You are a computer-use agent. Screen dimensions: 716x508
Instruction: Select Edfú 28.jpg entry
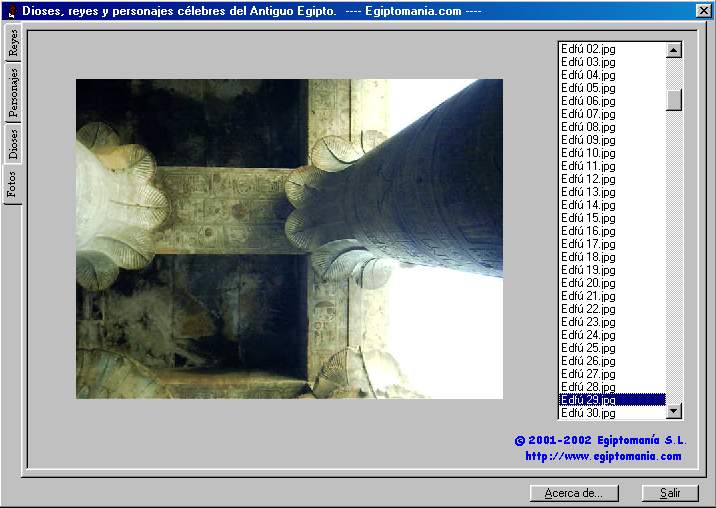tap(612, 387)
